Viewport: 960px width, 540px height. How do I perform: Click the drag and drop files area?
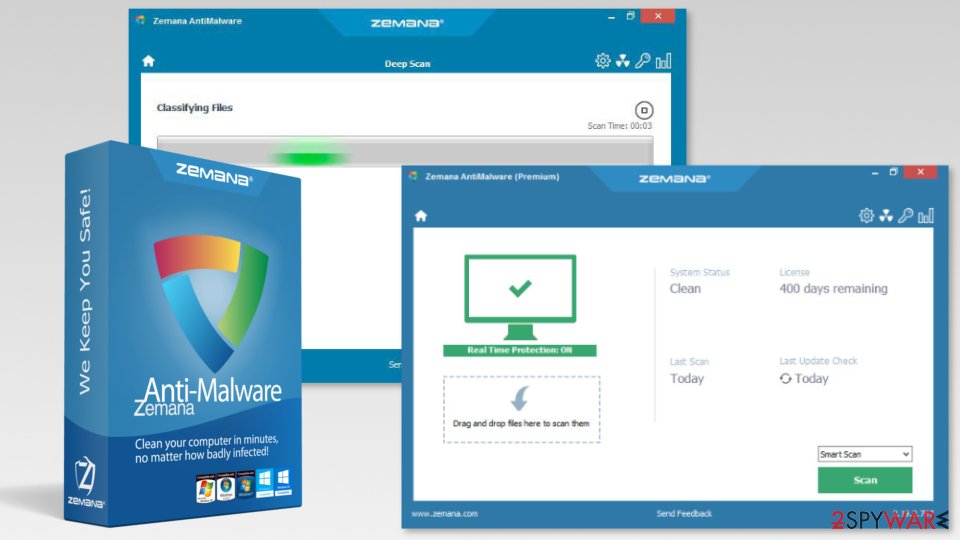click(522, 409)
